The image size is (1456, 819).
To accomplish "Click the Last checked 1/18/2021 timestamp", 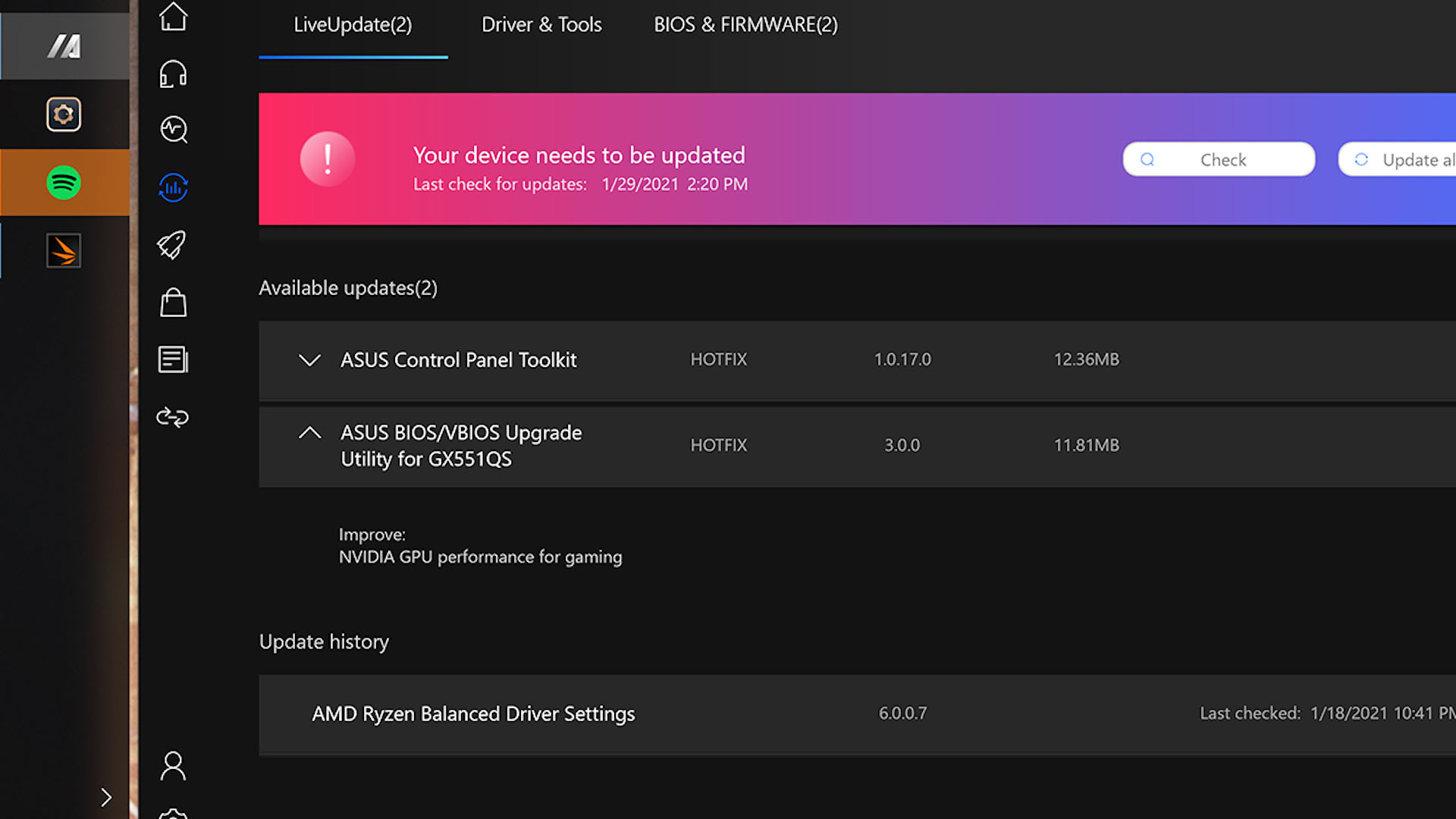I will 1327,713.
